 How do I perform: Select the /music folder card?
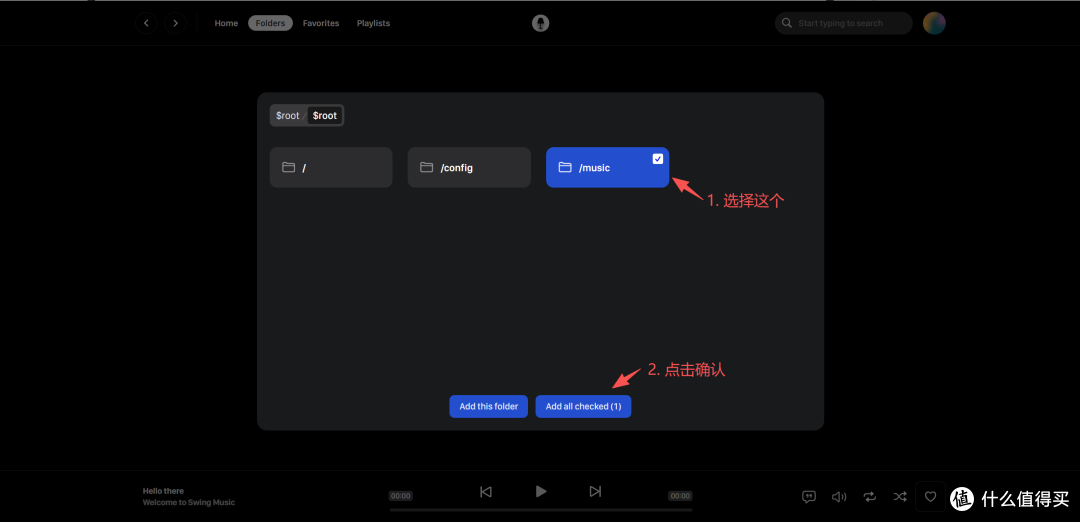(x=608, y=167)
